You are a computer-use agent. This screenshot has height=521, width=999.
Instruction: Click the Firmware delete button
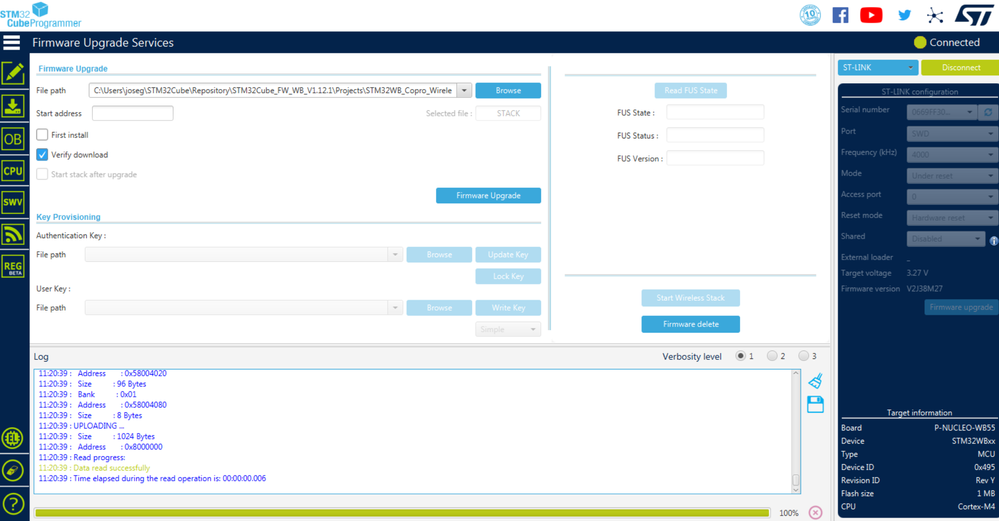click(x=691, y=324)
